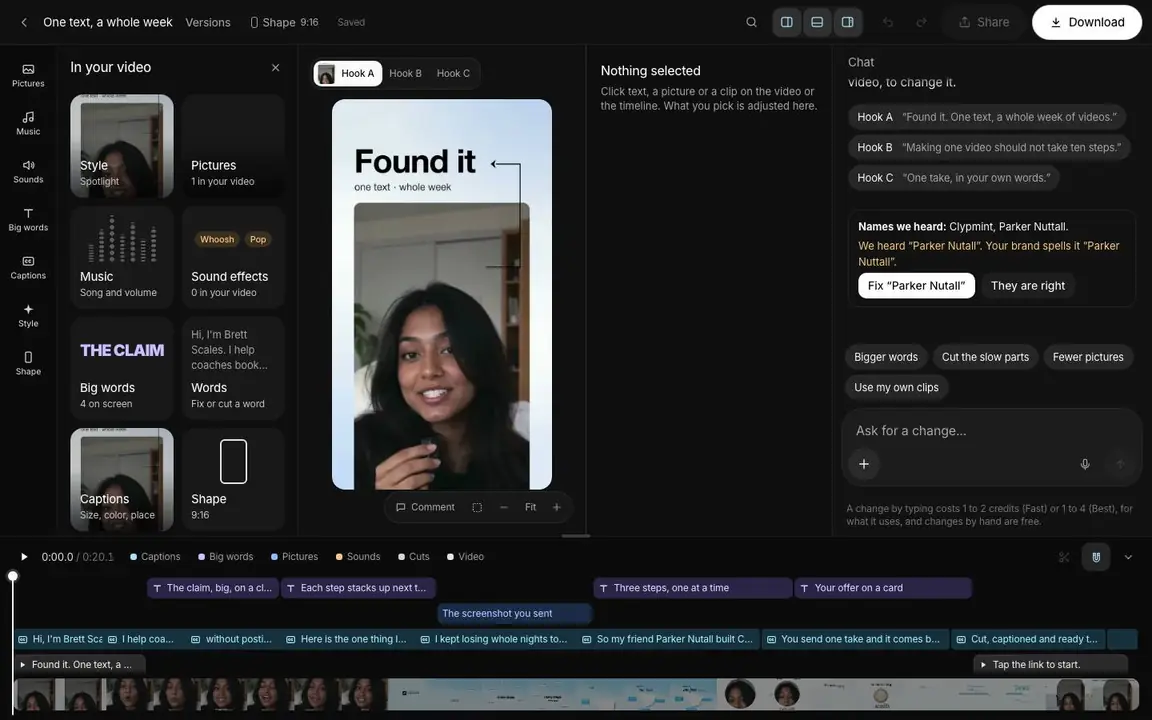Select The screenshot you sent timeline clip

click(x=514, y=613)
